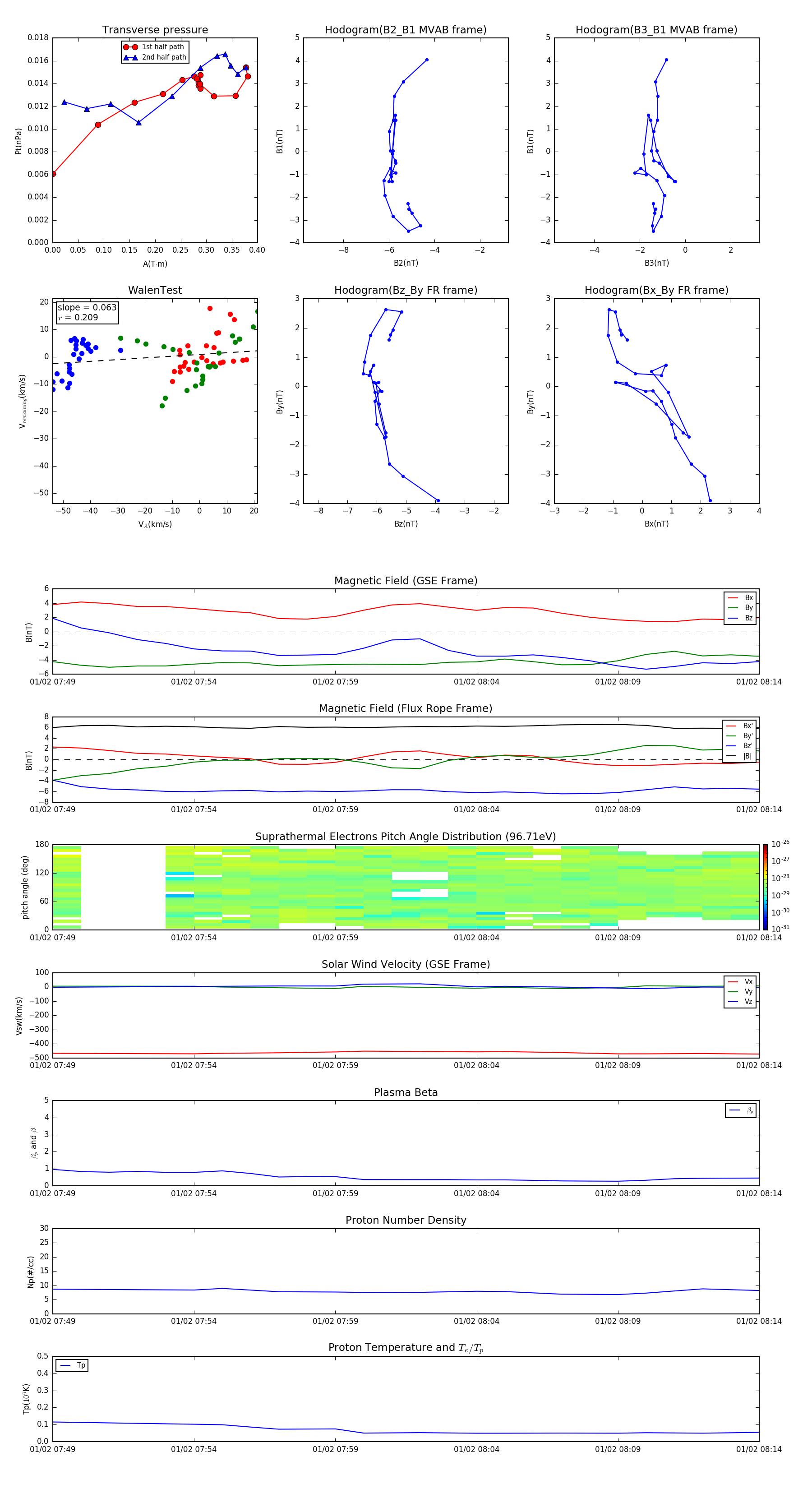The image size is (812, 1489).
Task: Click the '1st half path' legend entry
Action: click(154, 47)
